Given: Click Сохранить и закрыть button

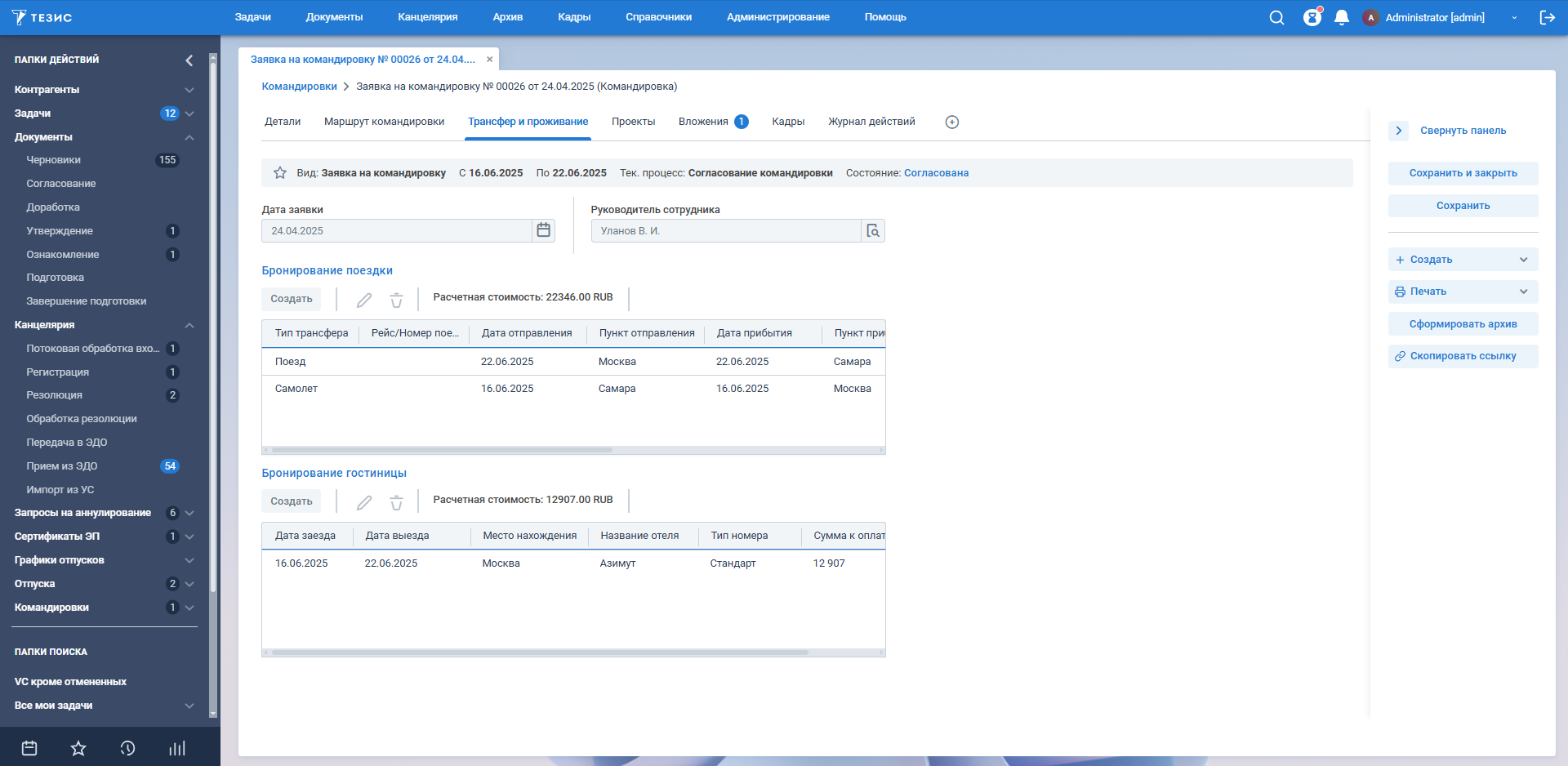Looking at the screenshot, I should [x=1463, y=173].
